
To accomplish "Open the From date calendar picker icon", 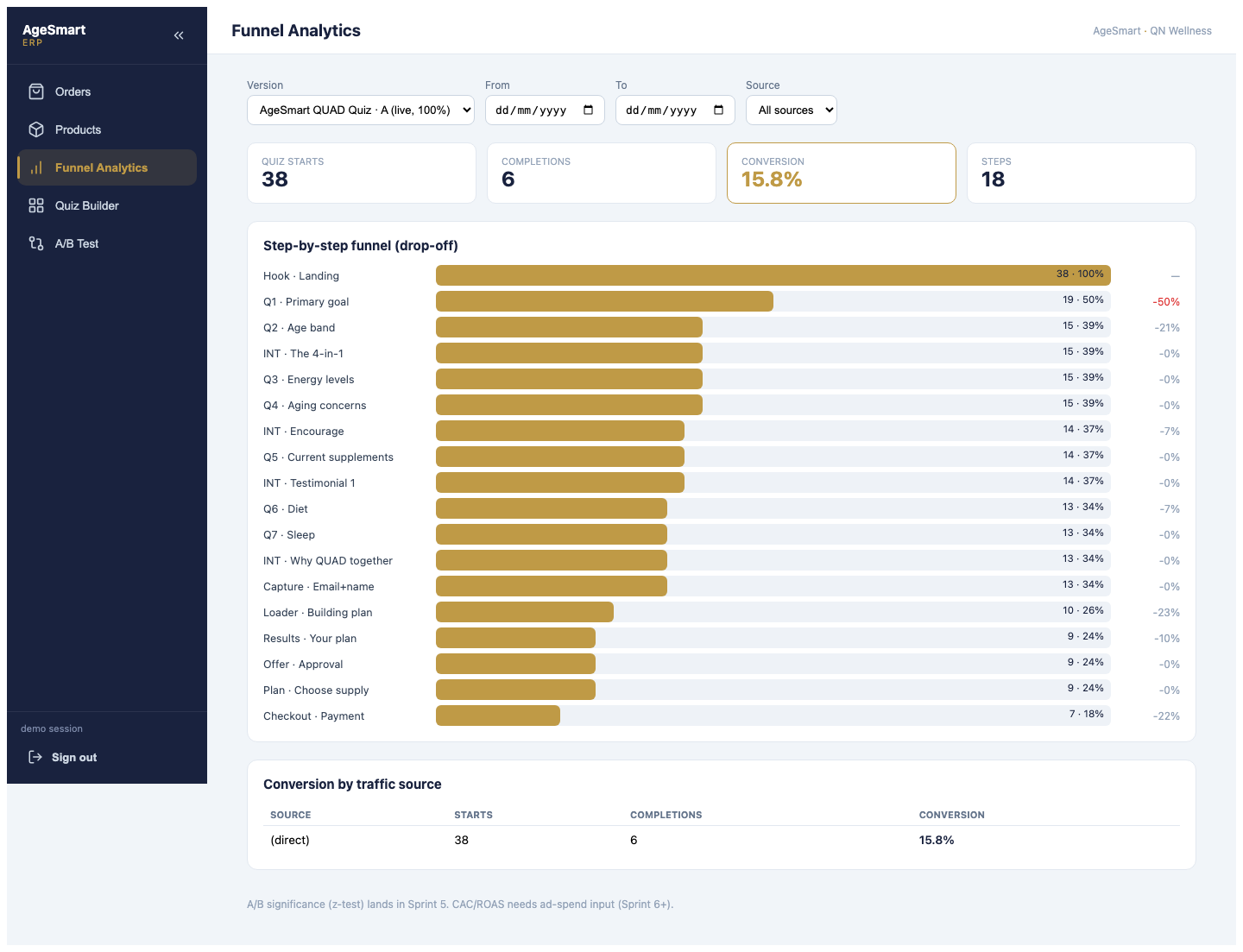I will [x=589, y=110].
